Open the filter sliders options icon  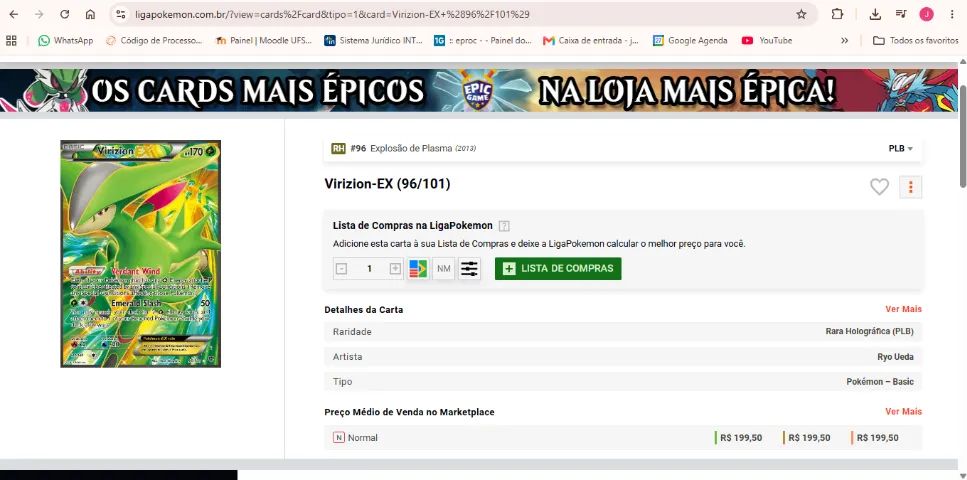click(x=469, y=268)
